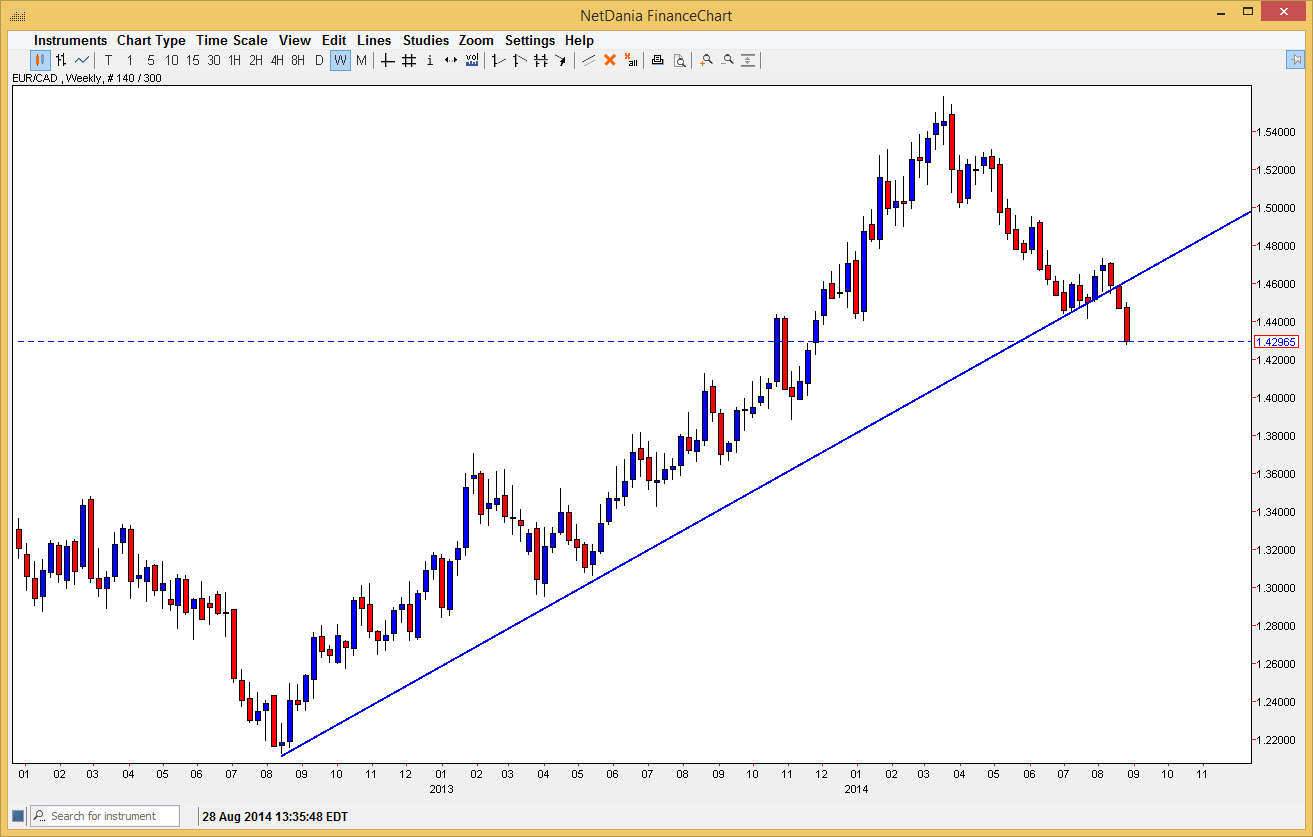The height and width of the screenshot is (837, 1313).
Task: Toggle the grid display icon
Action: (x=408, y=60)
